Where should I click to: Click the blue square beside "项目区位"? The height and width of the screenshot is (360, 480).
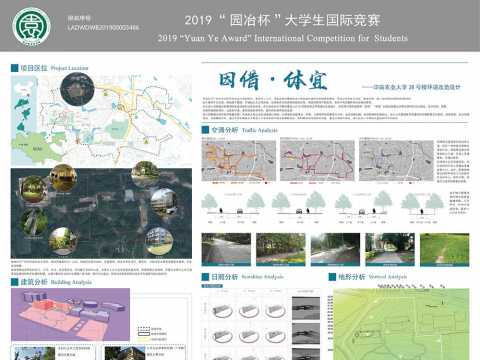[14, 68]
